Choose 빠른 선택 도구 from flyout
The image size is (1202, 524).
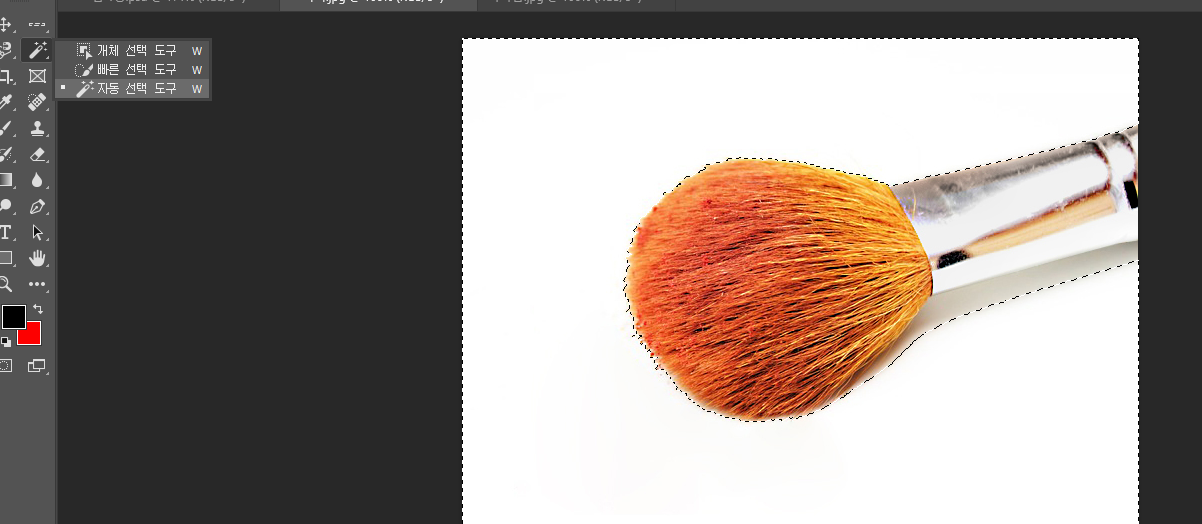point(133,70)
